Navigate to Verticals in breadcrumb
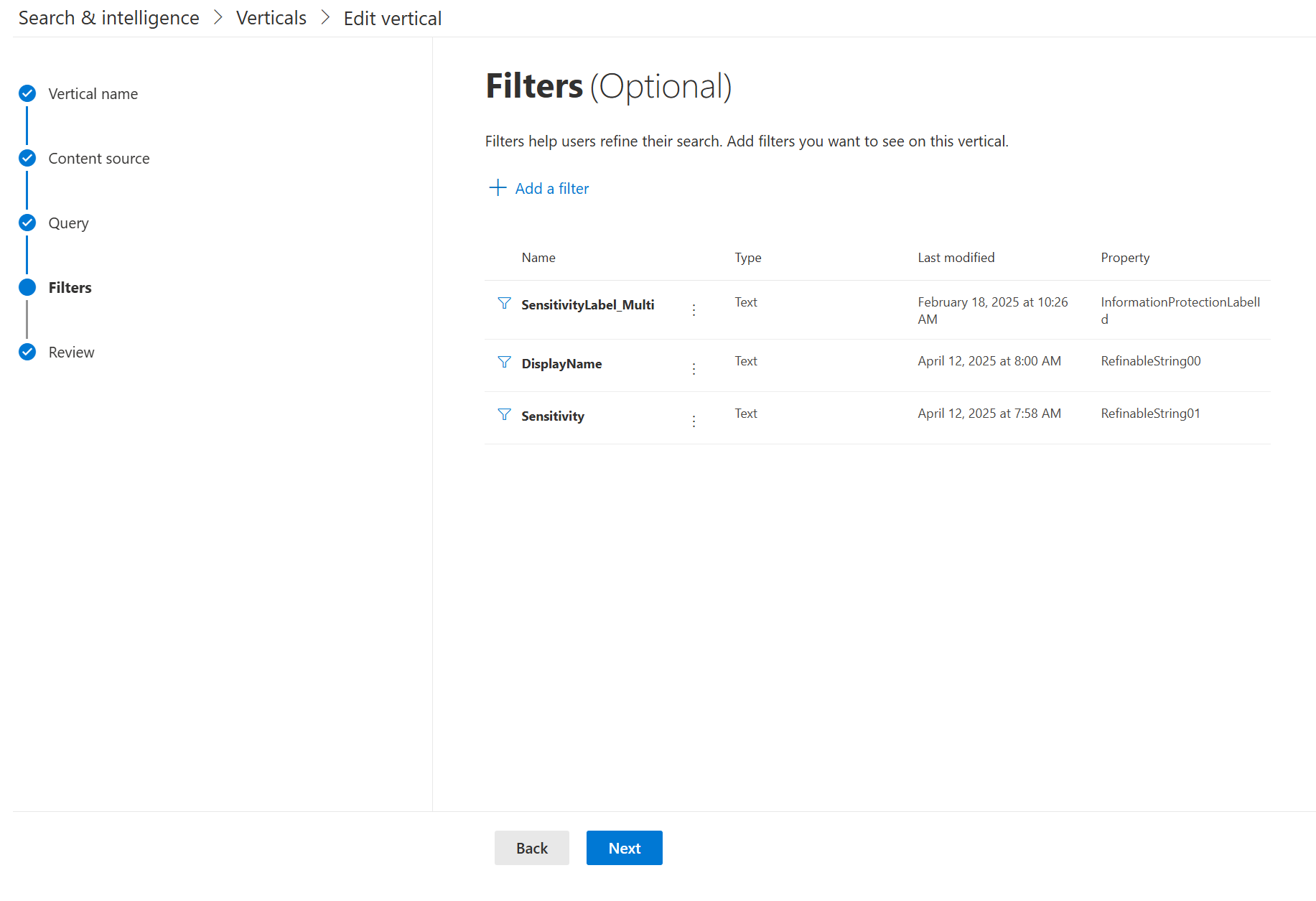The height and width of the screenshot is (901, 1316). pyautogui.click(x=271, y=18)
